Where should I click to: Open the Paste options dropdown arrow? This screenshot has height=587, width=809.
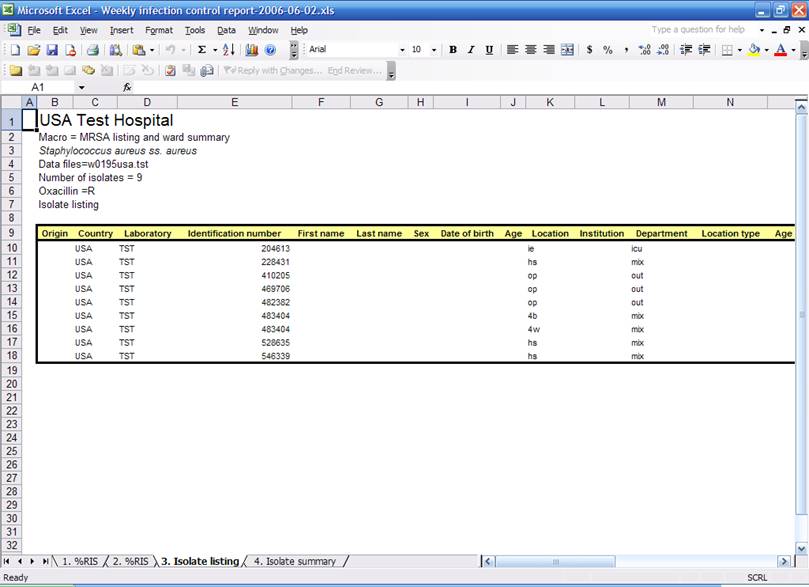tap(152, 50)
